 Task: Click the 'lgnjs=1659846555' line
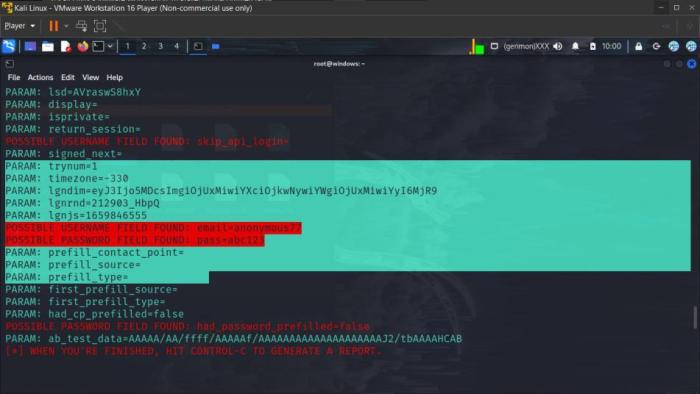76,216
